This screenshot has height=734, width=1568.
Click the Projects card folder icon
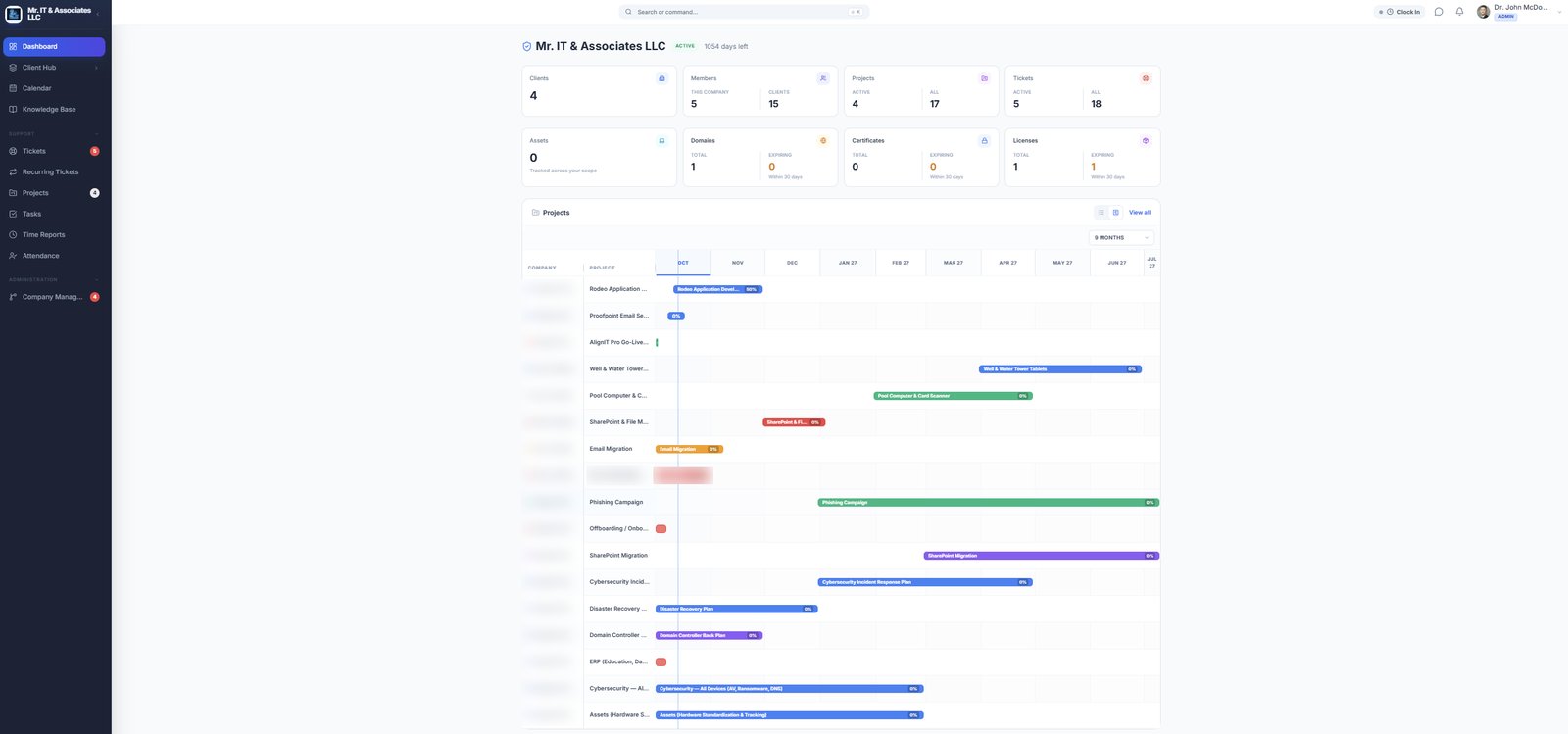coord(985,78)
